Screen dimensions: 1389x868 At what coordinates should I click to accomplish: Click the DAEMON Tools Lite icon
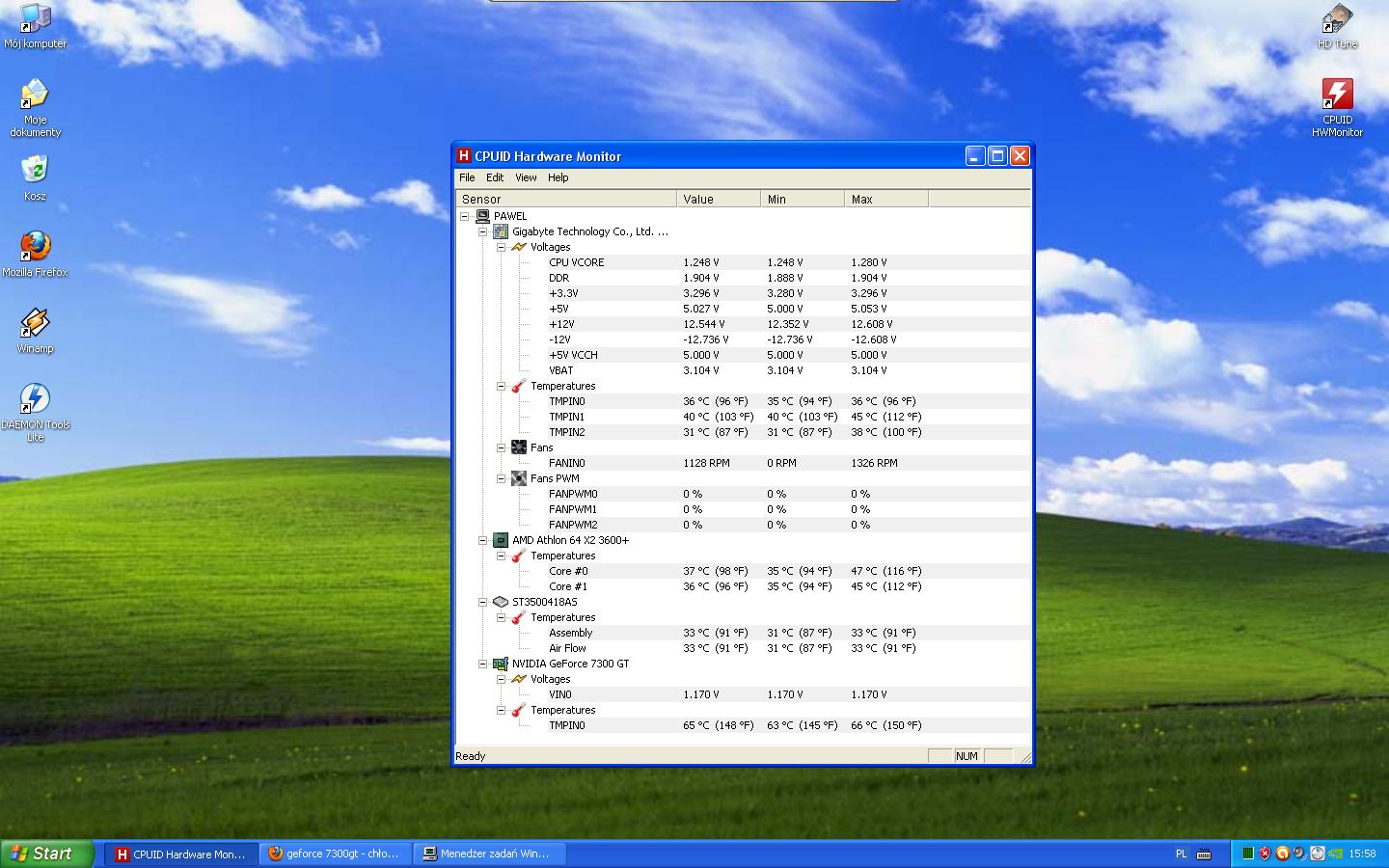35,400
